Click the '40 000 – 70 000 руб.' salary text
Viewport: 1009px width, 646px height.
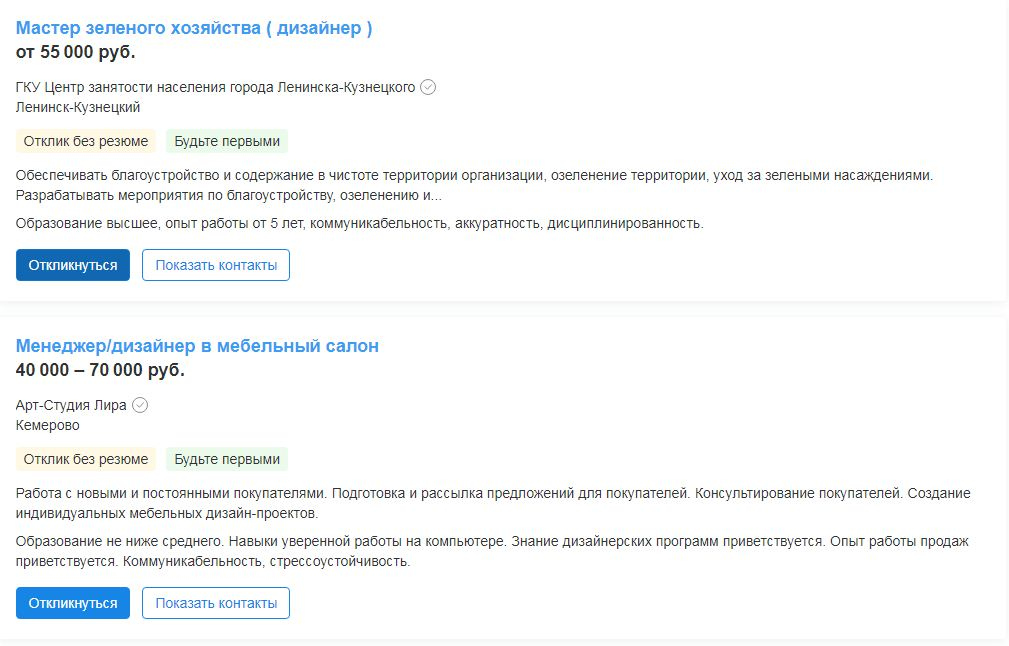[x=100, y=370]
